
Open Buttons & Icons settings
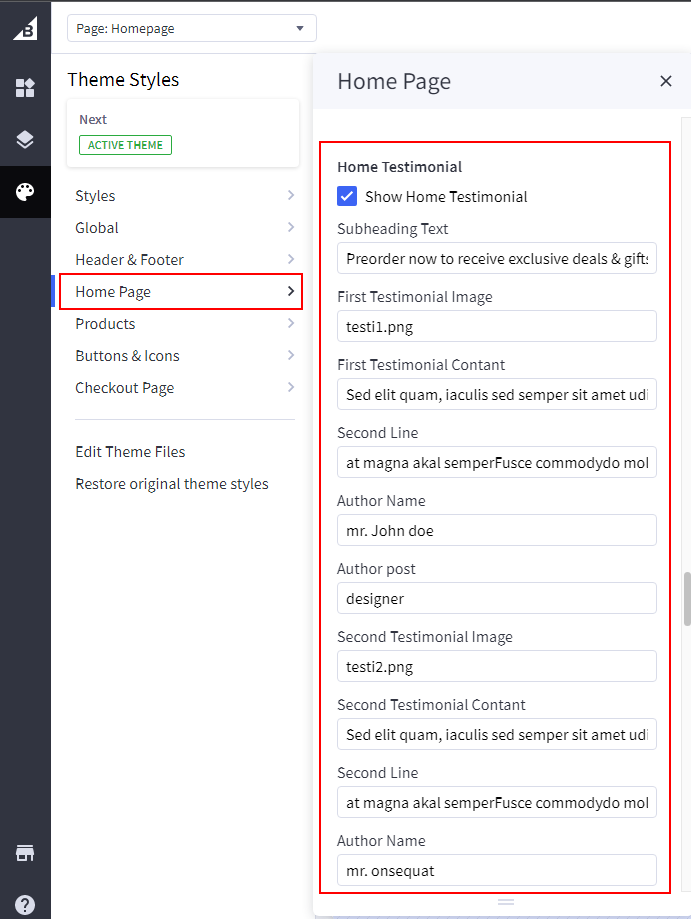click(x=185, y=356)
